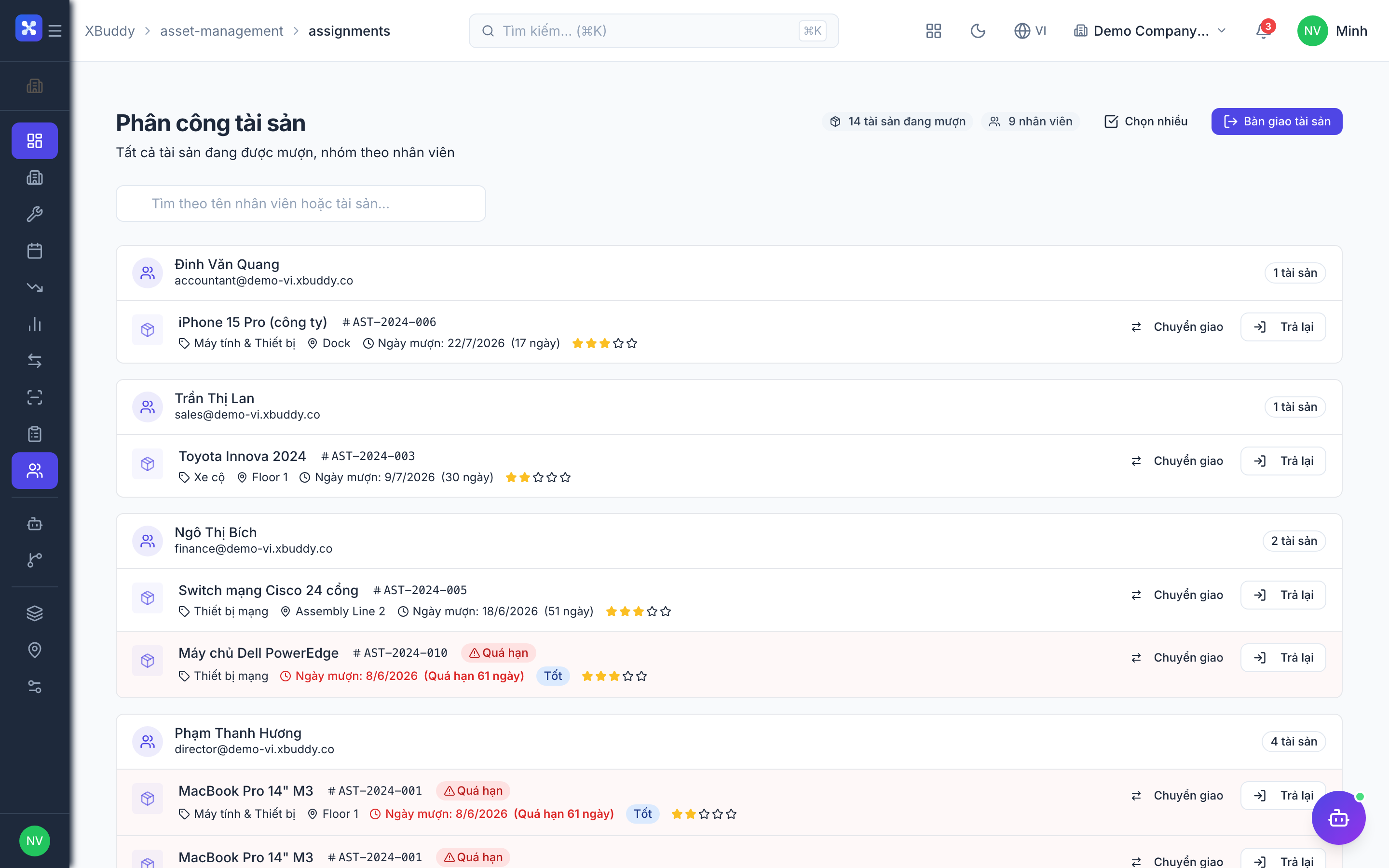Image resolution: width=1389 pixels, height=868 pixels.
Task: Open the top building icon in the sidebar
Action: coord(35,86)
